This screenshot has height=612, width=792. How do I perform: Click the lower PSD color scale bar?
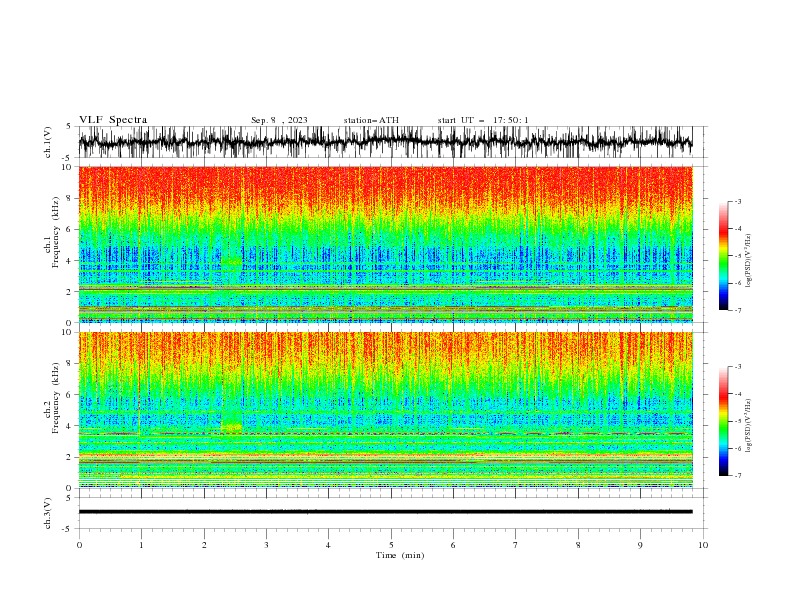click(x=723, y=421)
